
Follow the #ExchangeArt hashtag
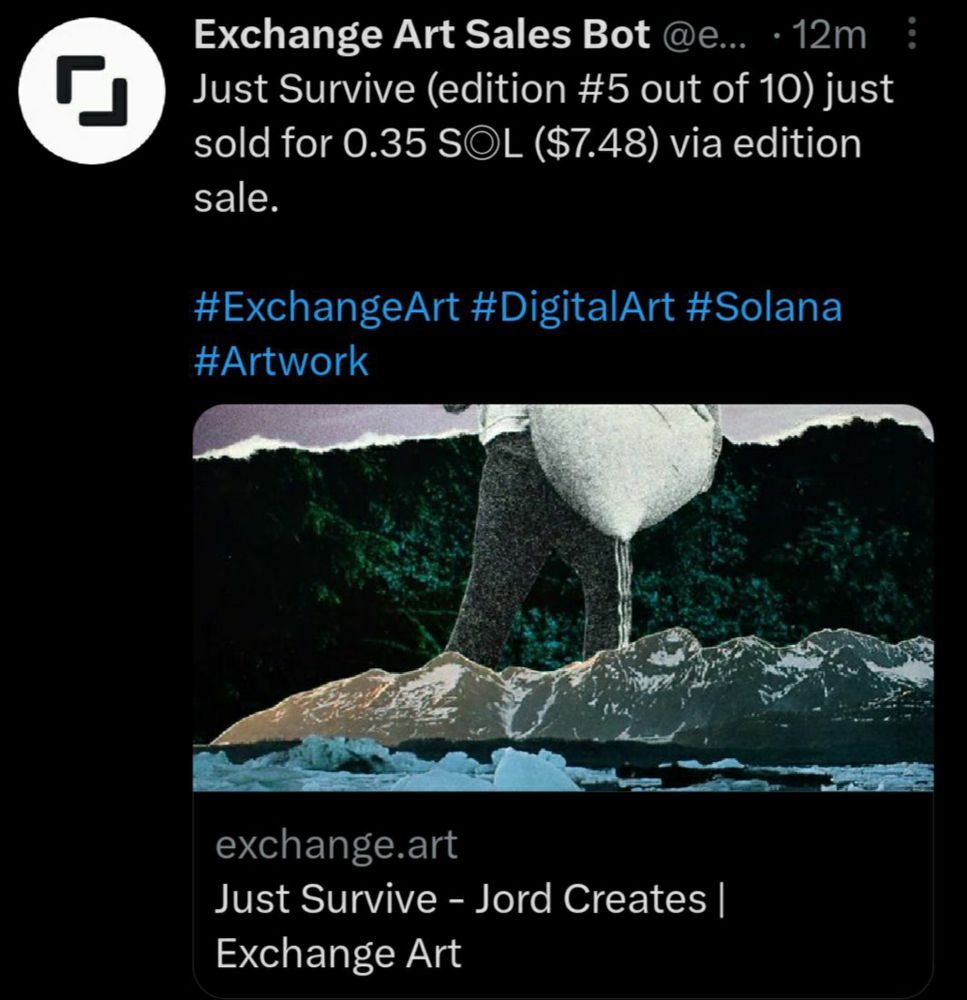pyautogui.click(x=326, y=307)
